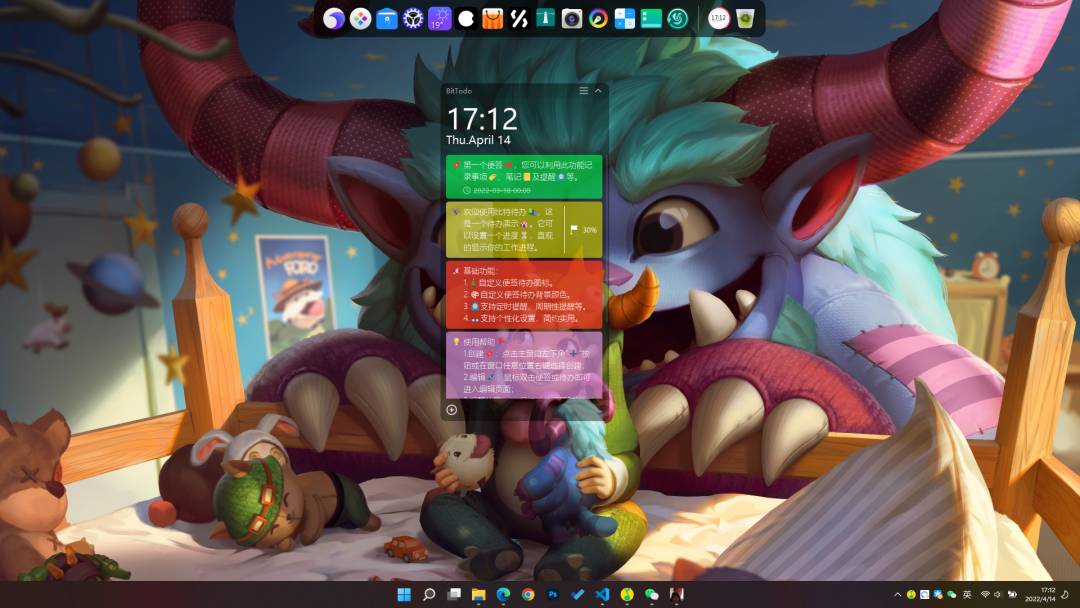Open the black percent-slash dock icon
The image size is (1080, 608).
(x=519, y=19)
